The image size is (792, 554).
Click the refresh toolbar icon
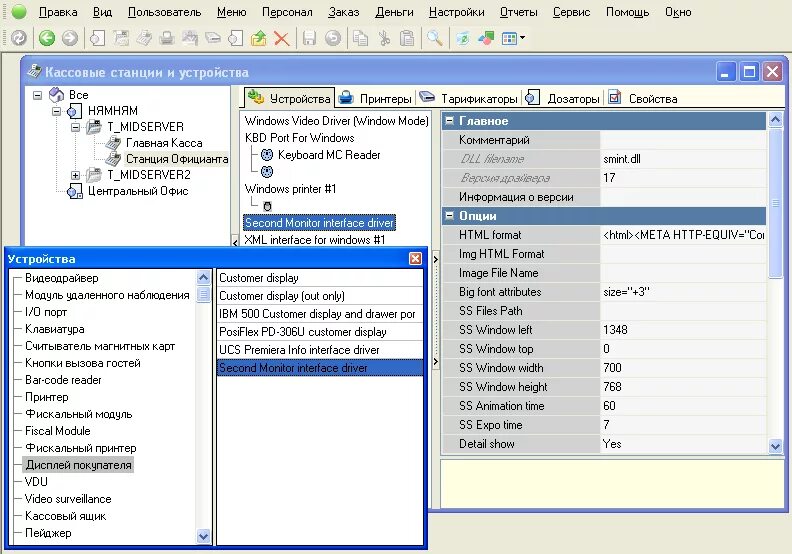(x=19, y=38)
